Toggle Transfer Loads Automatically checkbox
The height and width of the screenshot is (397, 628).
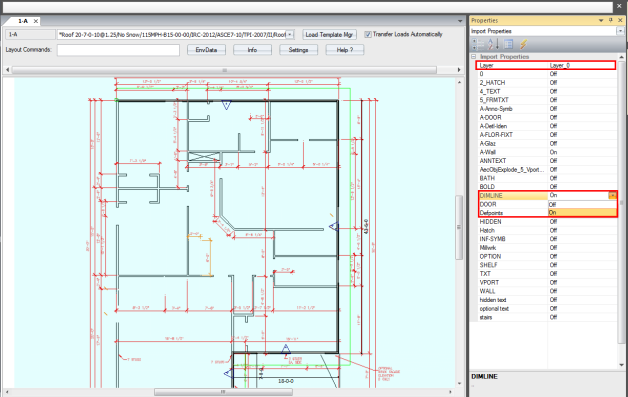coord(368,34)
